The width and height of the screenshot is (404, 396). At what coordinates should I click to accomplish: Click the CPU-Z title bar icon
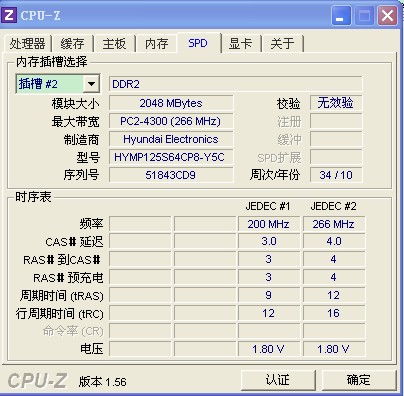[x=9, y=15]
